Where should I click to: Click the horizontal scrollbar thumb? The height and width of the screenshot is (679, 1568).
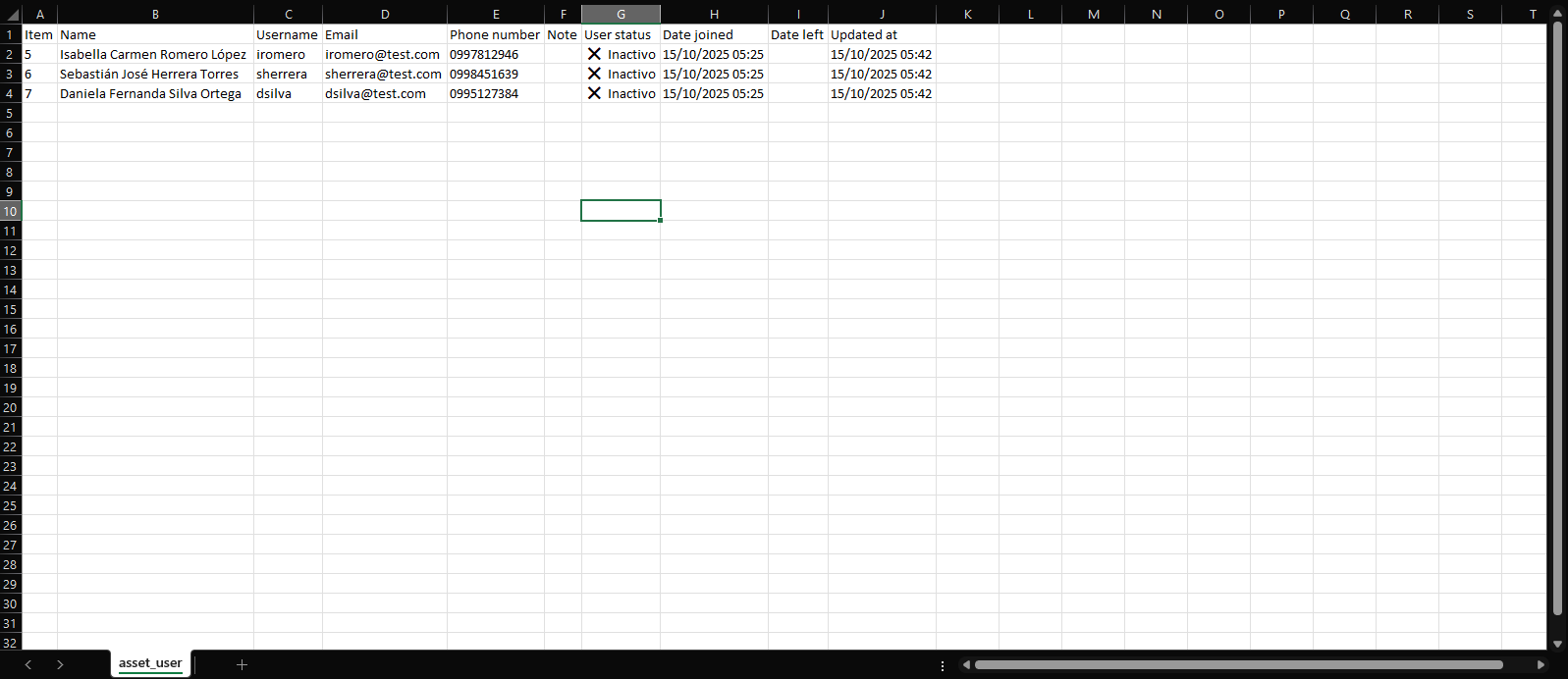[1237, 665]
